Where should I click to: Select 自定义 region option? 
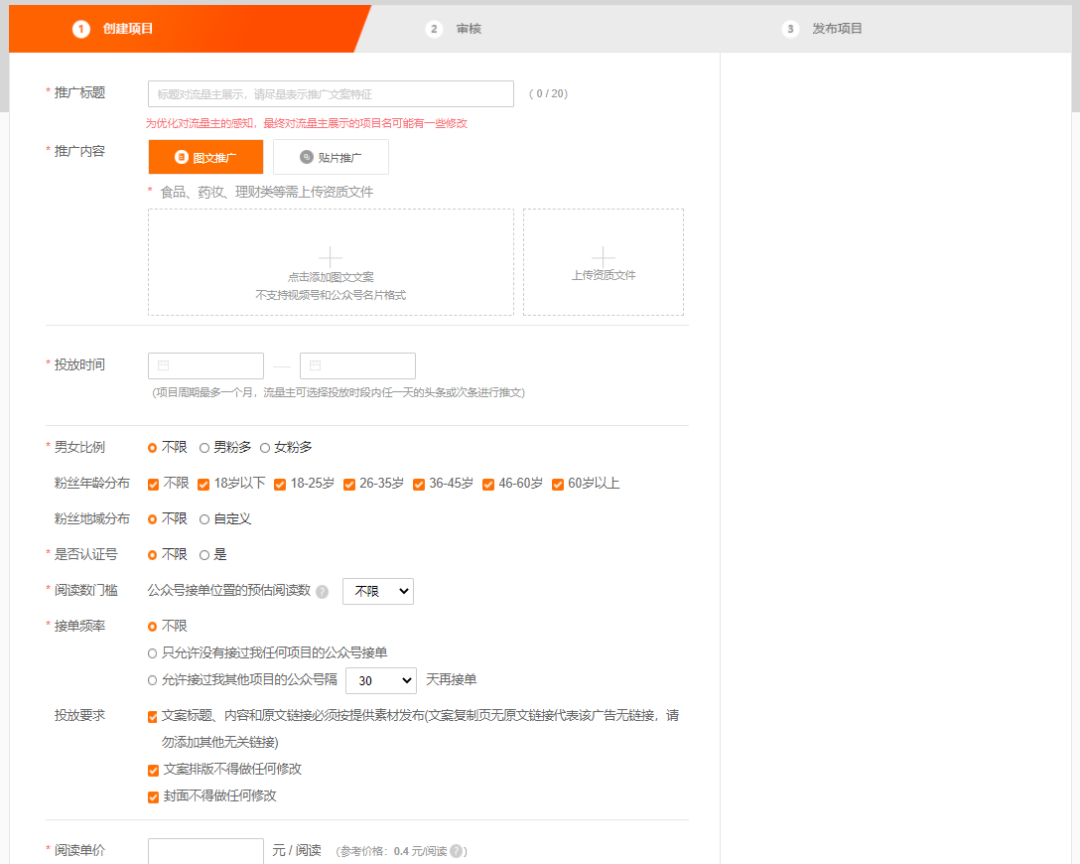coord(204,520)
